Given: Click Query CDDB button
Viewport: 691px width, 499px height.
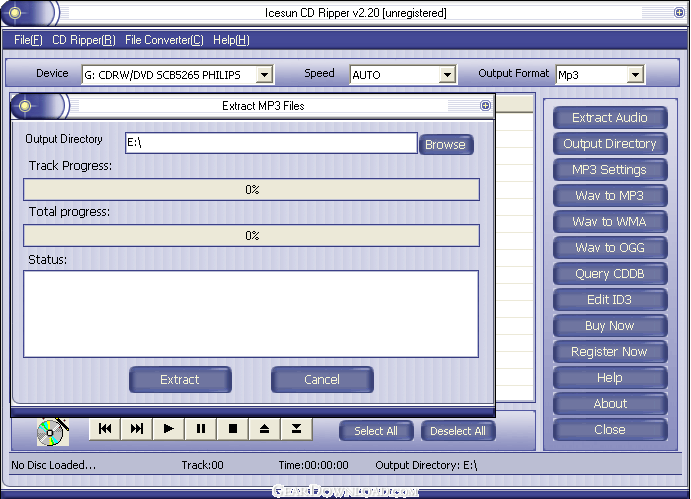Looking at the screenshot, I should 610,274.
